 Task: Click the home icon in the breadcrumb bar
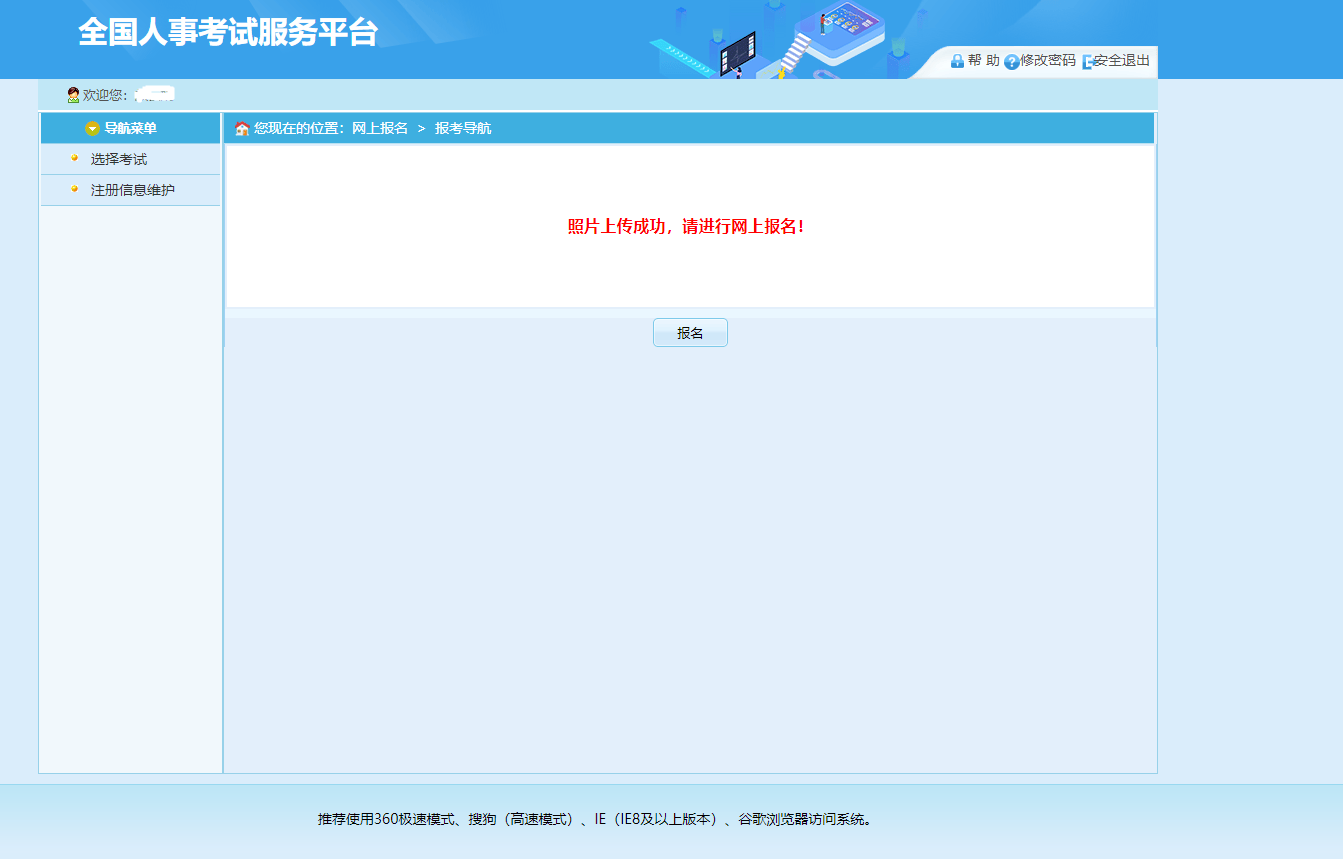[241, 129]
